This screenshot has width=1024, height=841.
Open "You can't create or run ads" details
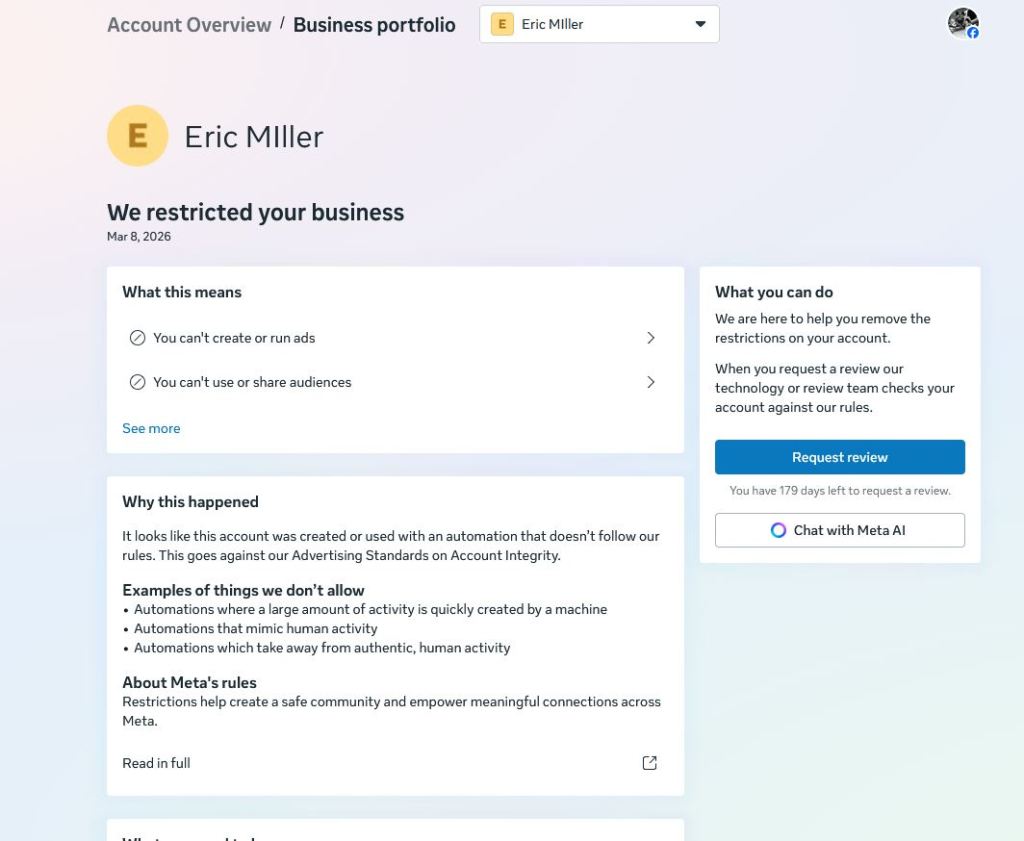pos(234,338)
